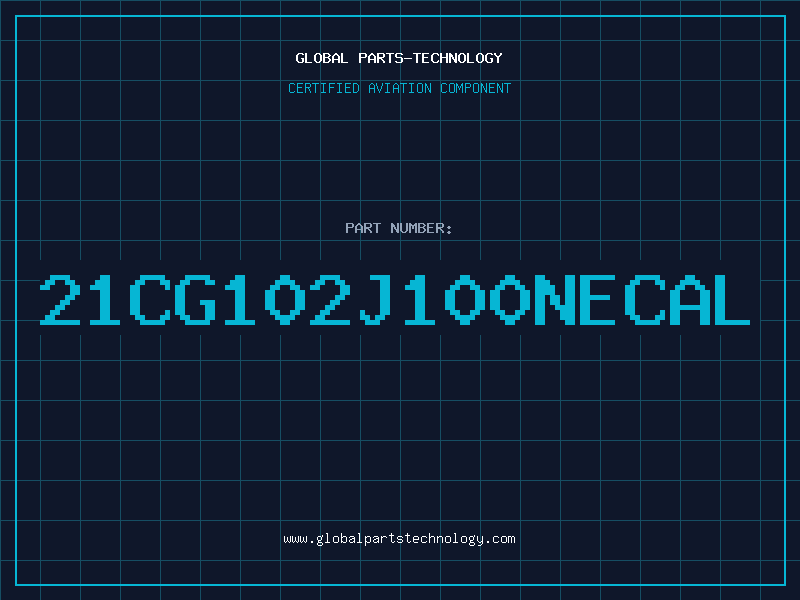Screen dimensions: 800x600
Task: Open the www.globalpartstechnology.com link
Action: click(399, 539)
